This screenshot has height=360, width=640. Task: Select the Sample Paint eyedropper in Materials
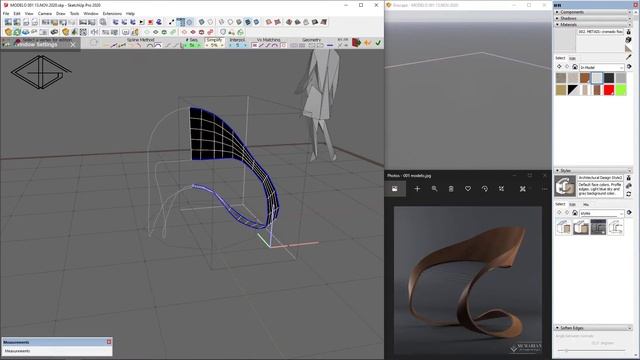(x=629, y=57)
